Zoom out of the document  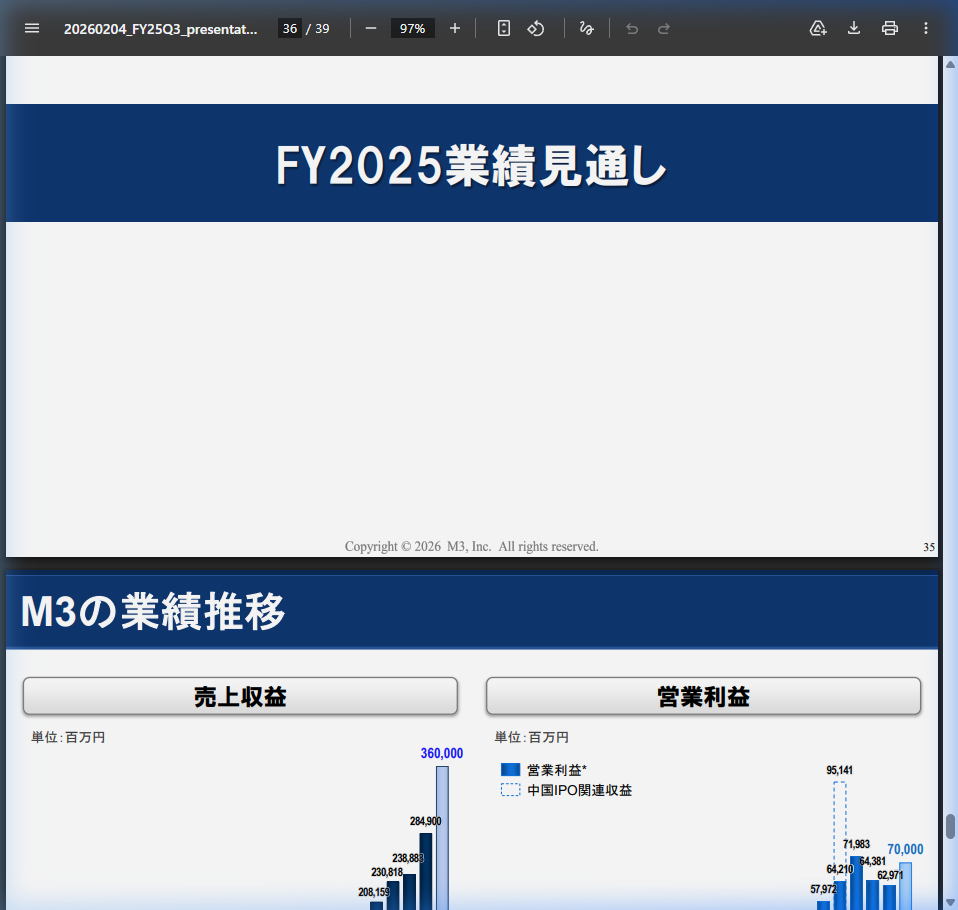click(x=370, y=28)
